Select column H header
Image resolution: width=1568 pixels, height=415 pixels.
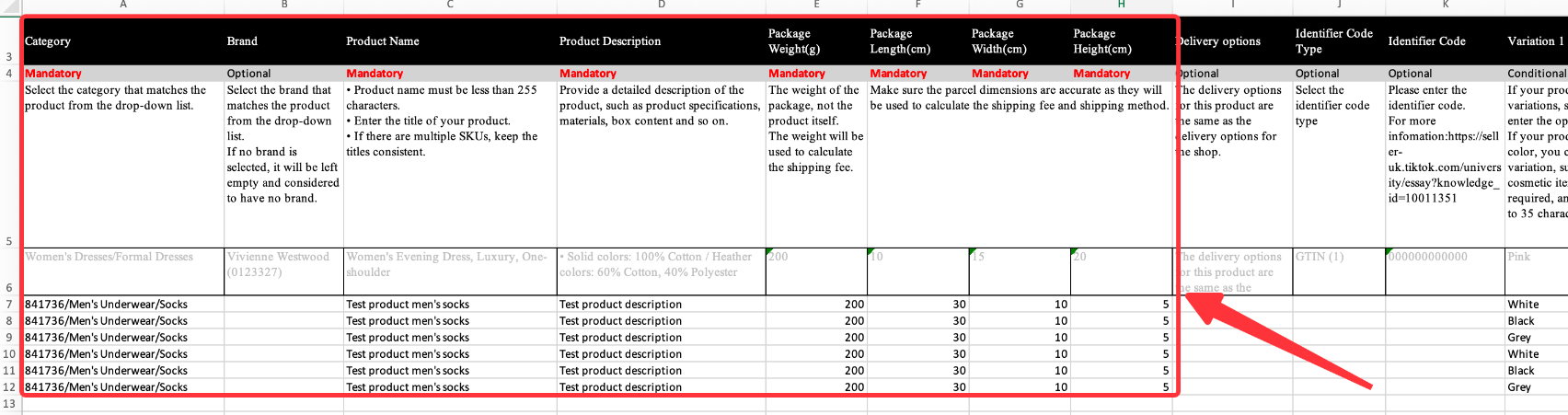pos(1121,5)
